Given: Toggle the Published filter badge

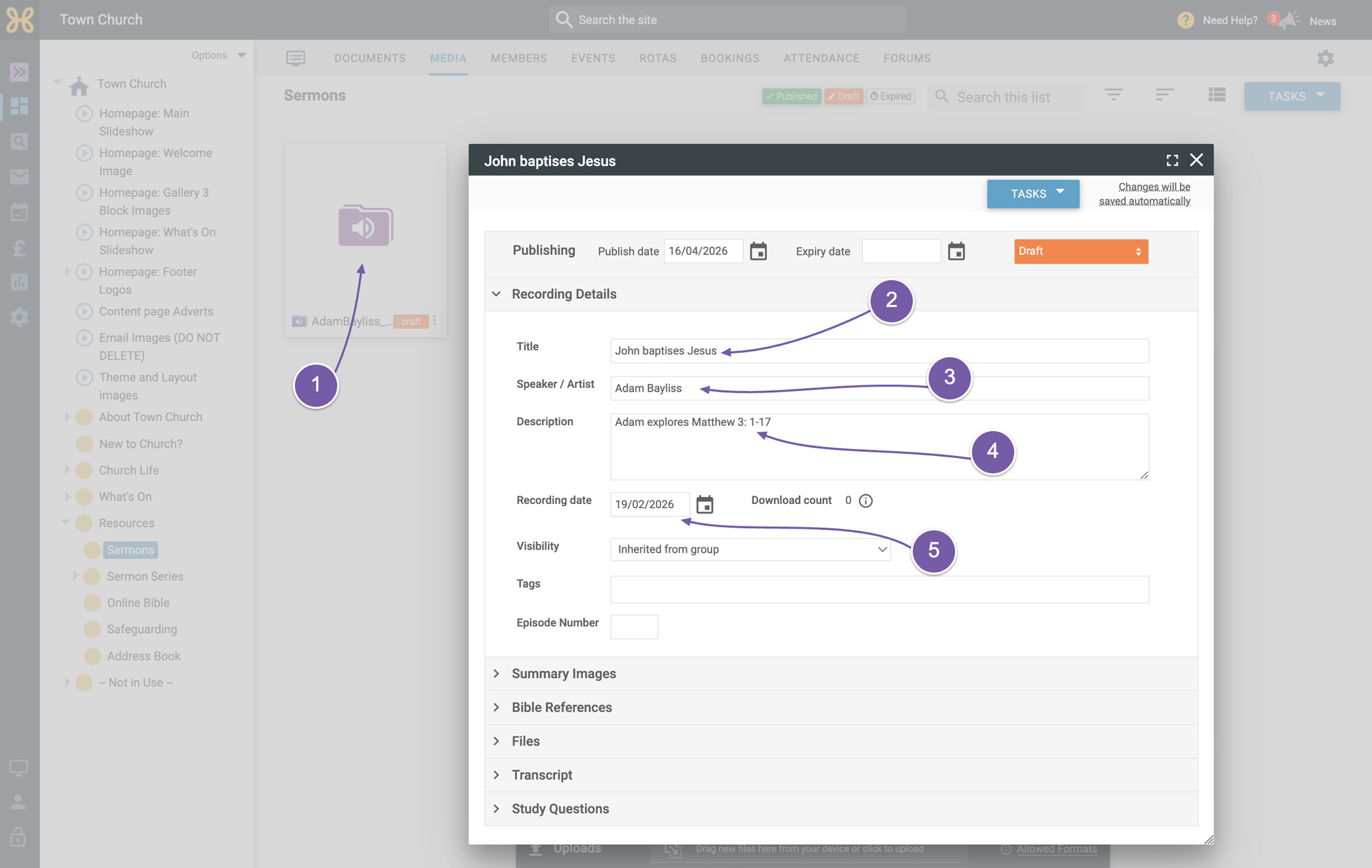Looking at the screenshot, I should (x=791, y=96).
